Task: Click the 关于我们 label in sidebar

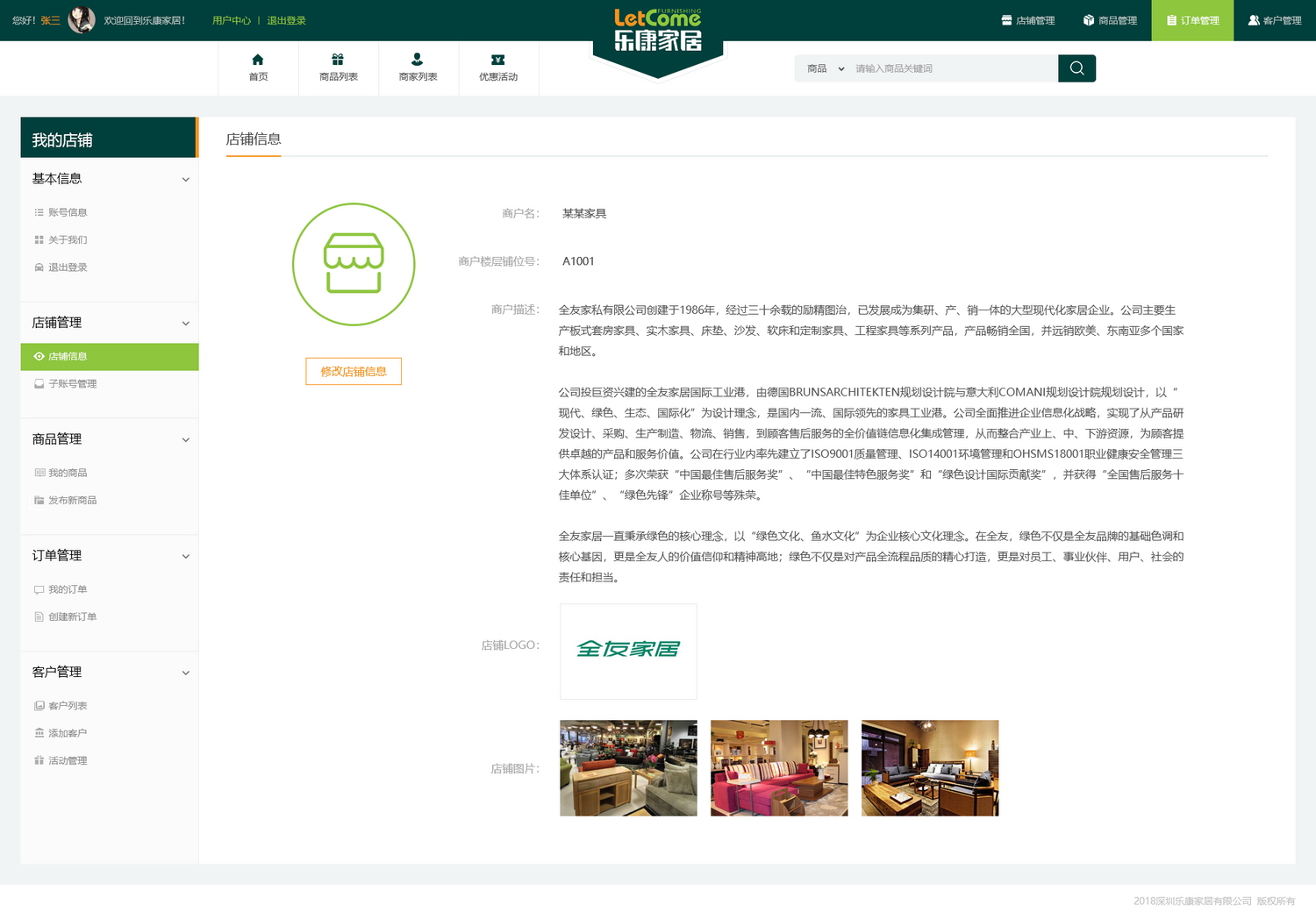Action: click(68, 240)
